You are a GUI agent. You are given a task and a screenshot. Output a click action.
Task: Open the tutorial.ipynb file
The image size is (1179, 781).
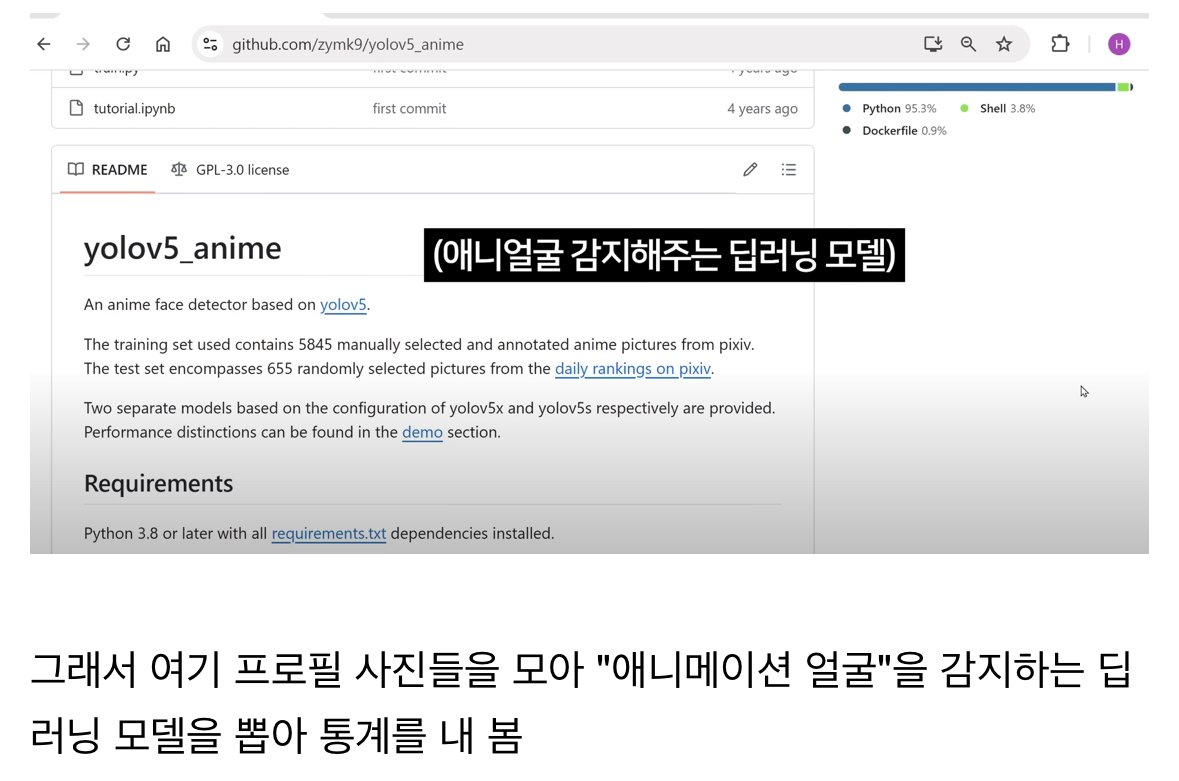pos(135,108)
